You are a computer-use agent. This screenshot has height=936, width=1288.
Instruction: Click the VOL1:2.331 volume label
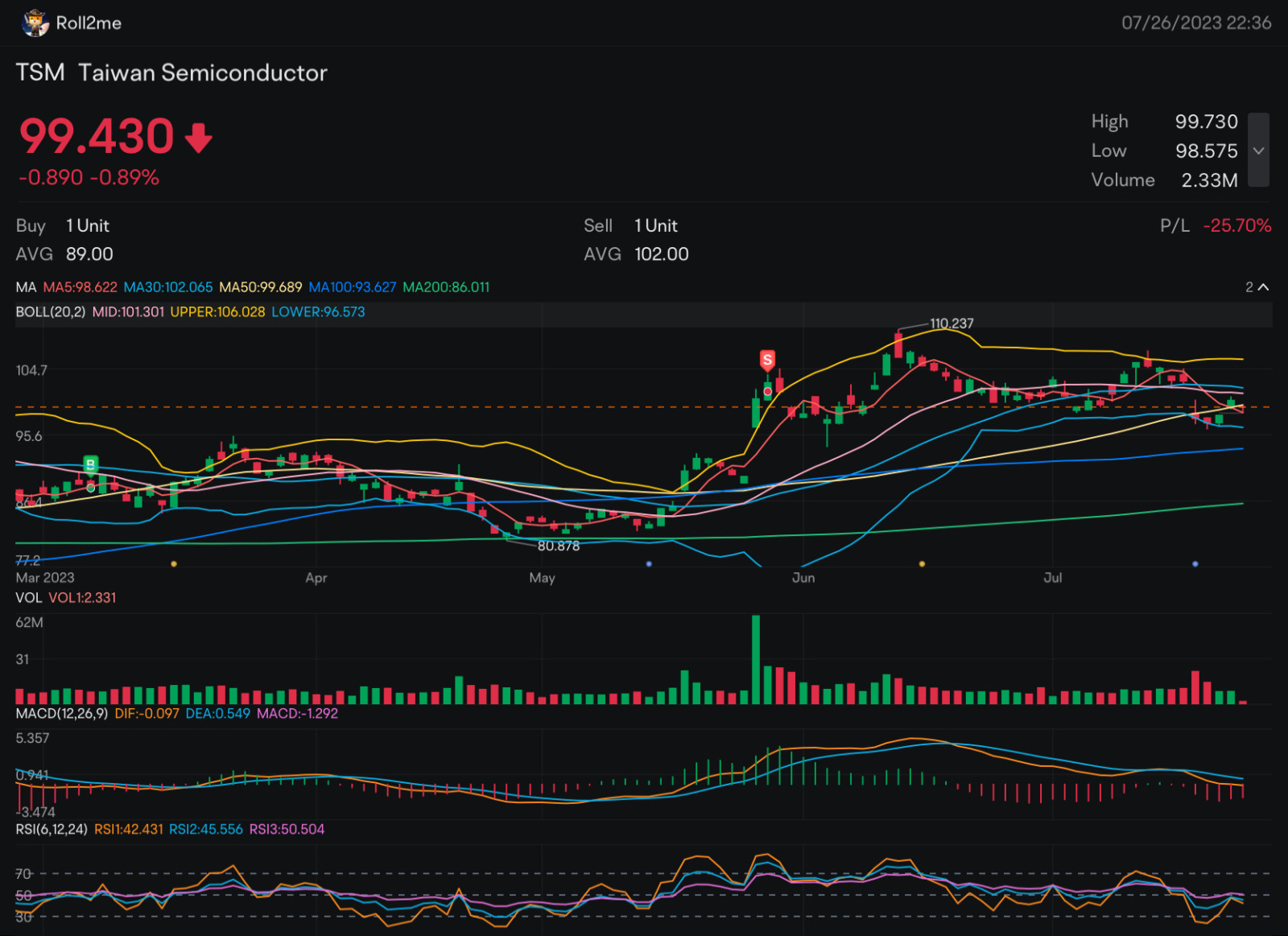[x=82, y=598]
